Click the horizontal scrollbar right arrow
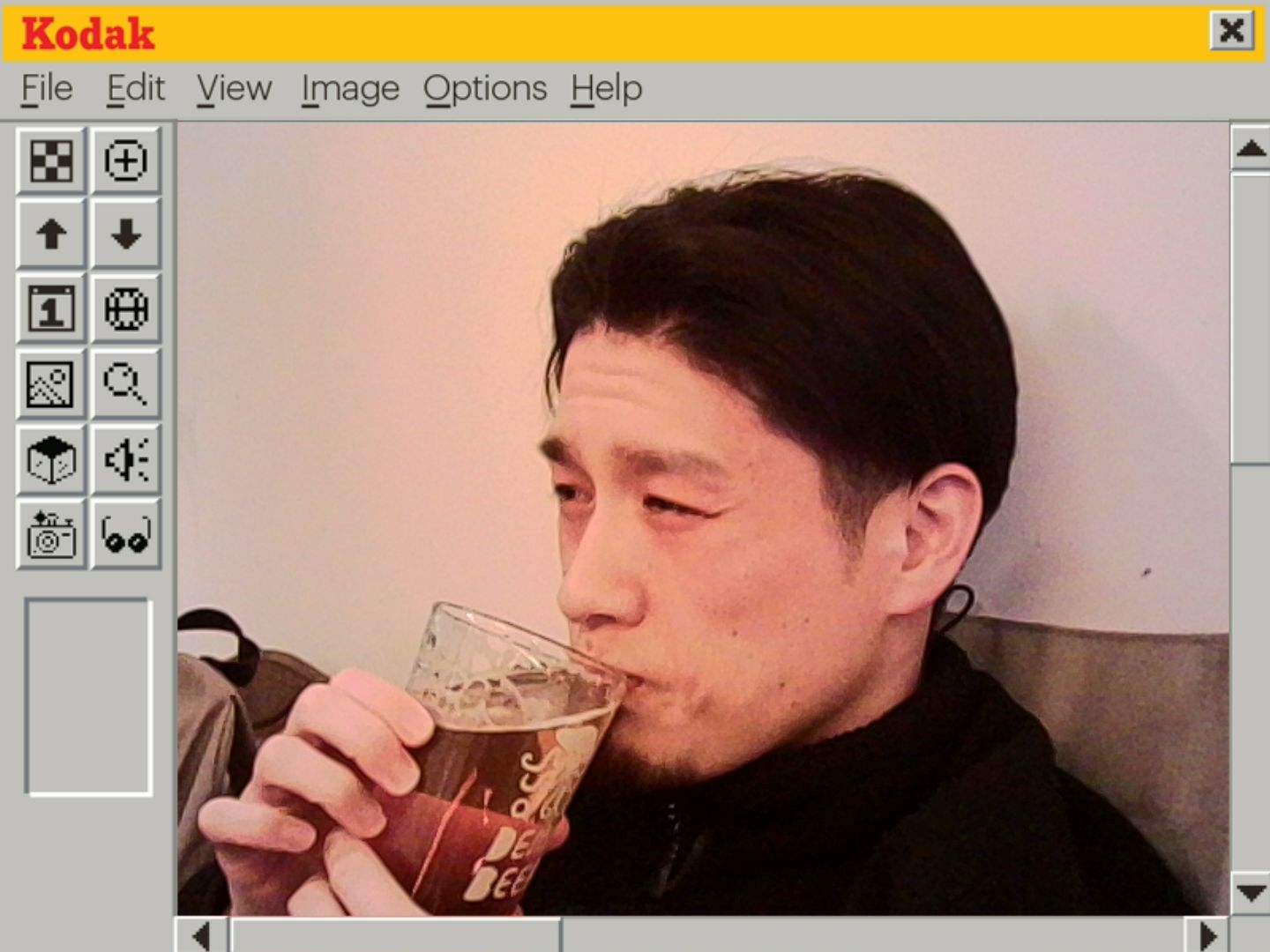 [1207, 934]
